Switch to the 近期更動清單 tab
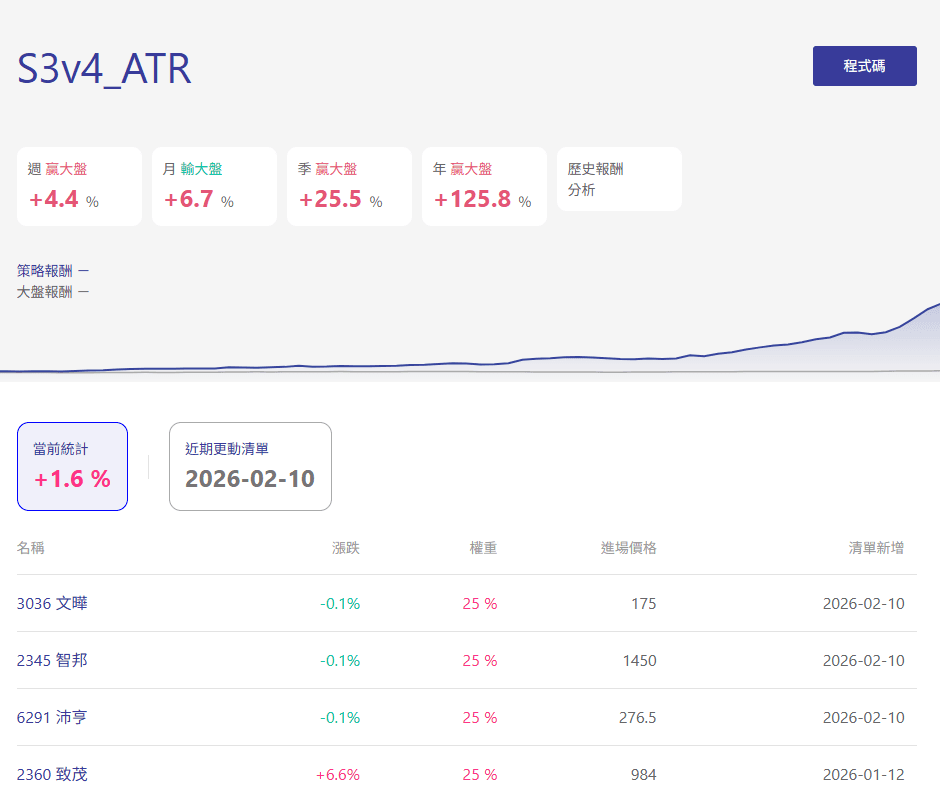The height and width of the screenshot is (811, 940). (250, 466)
